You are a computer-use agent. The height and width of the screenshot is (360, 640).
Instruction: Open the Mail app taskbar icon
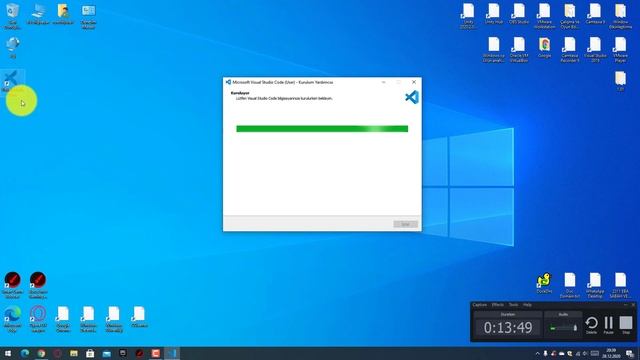coord(107,353)
